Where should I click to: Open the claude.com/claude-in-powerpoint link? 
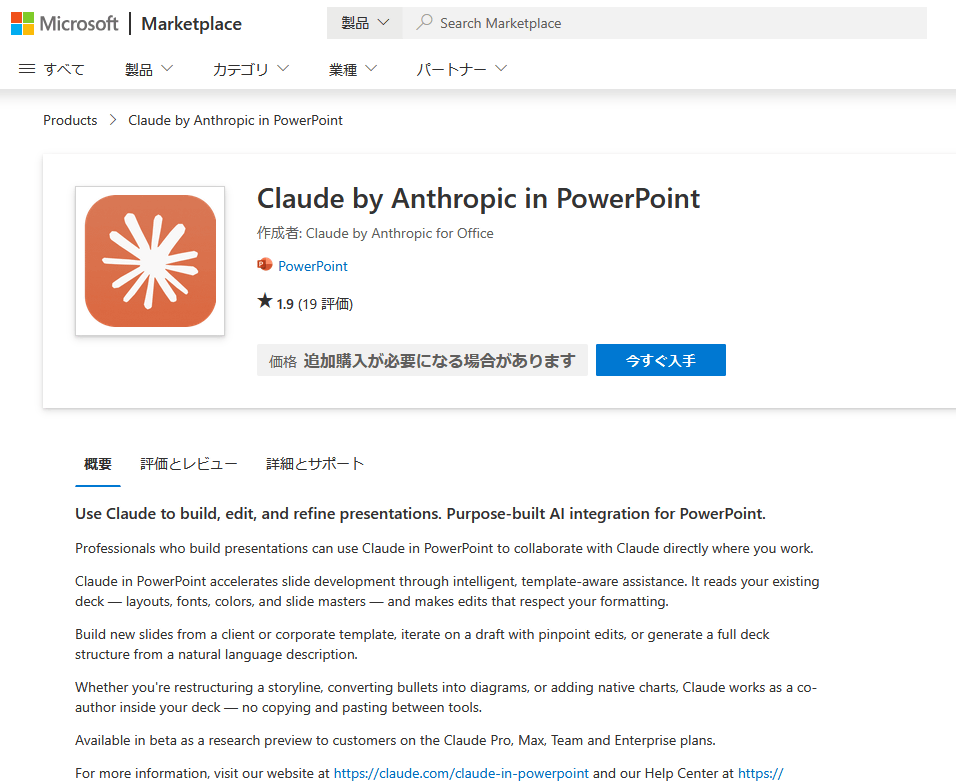pos(461,773)
